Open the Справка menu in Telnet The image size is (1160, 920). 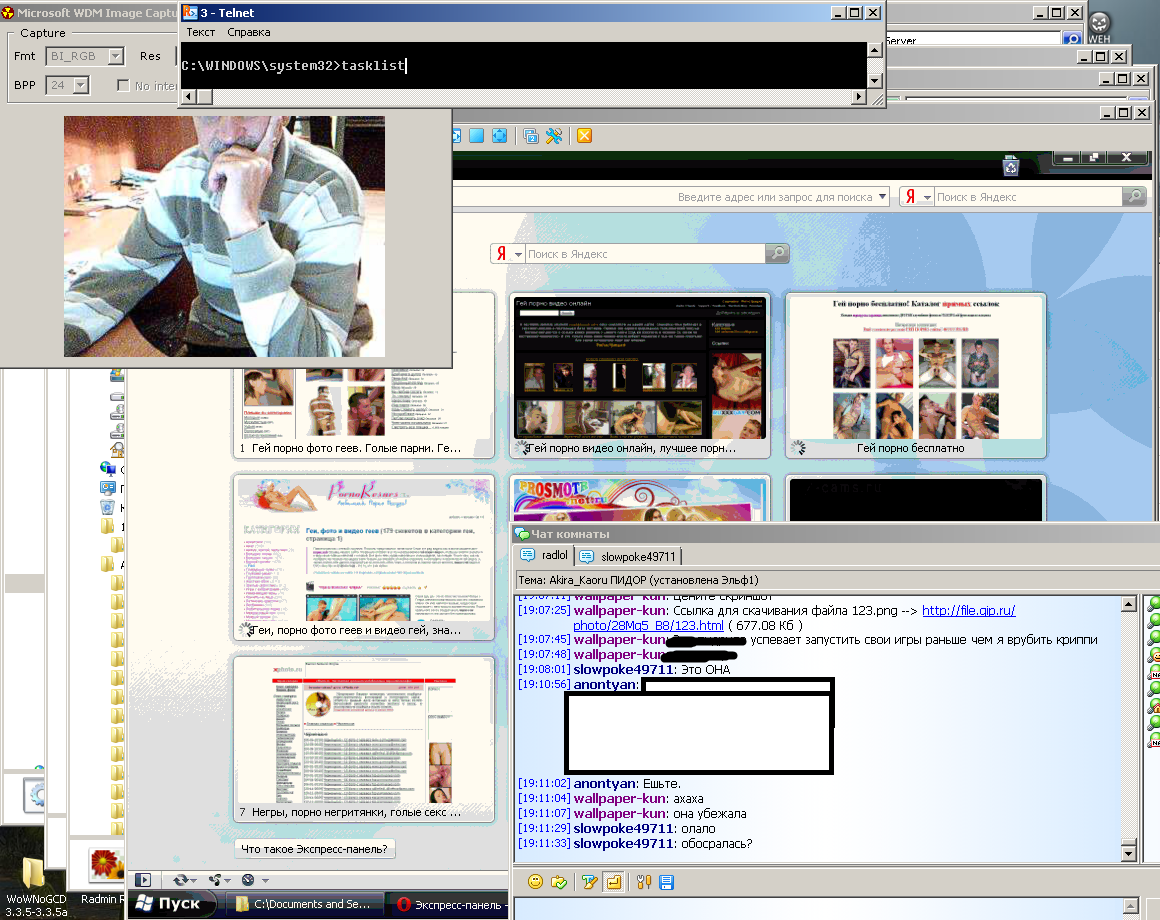point(249,32)
